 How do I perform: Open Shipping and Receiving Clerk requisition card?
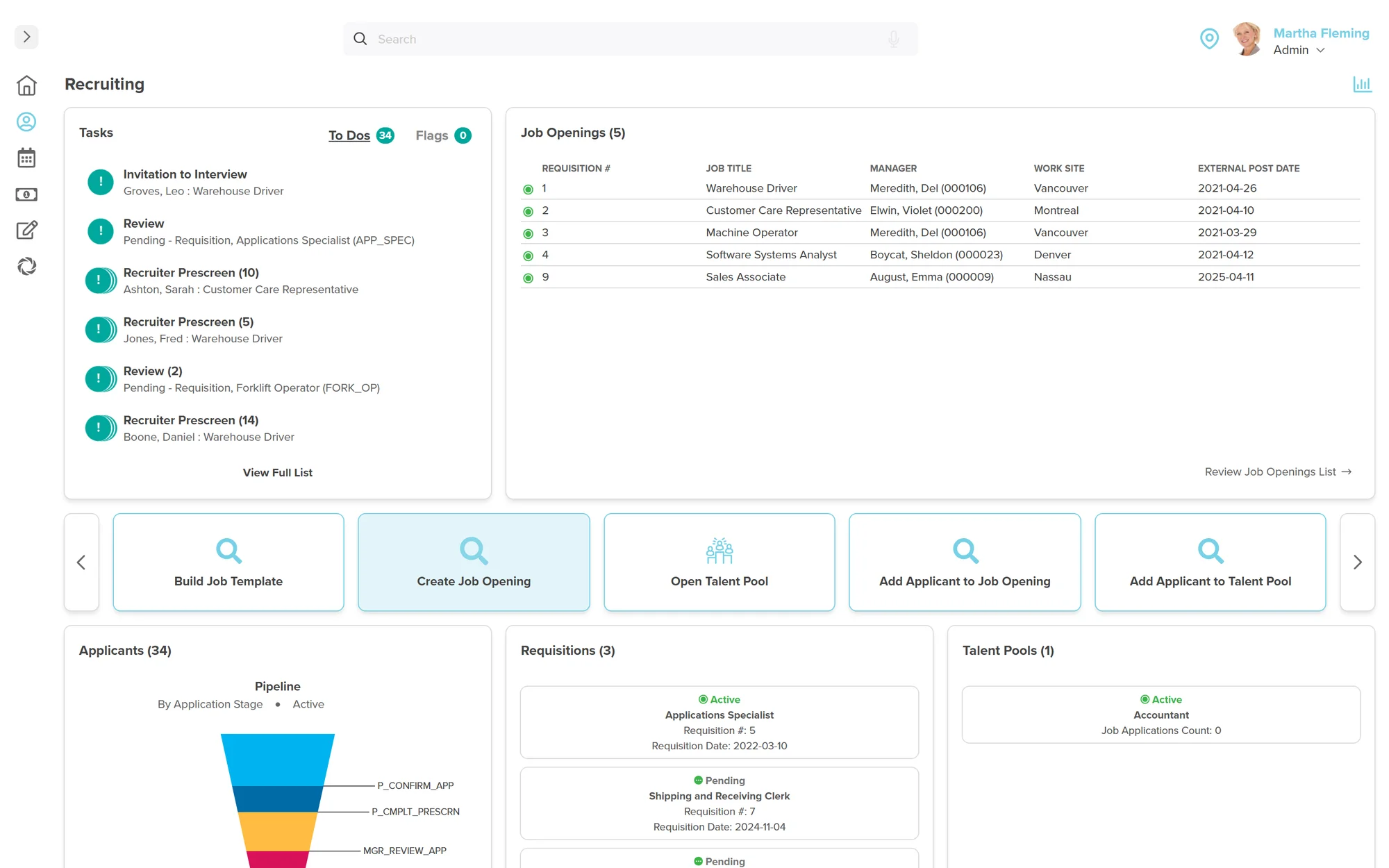coord(720,803)
